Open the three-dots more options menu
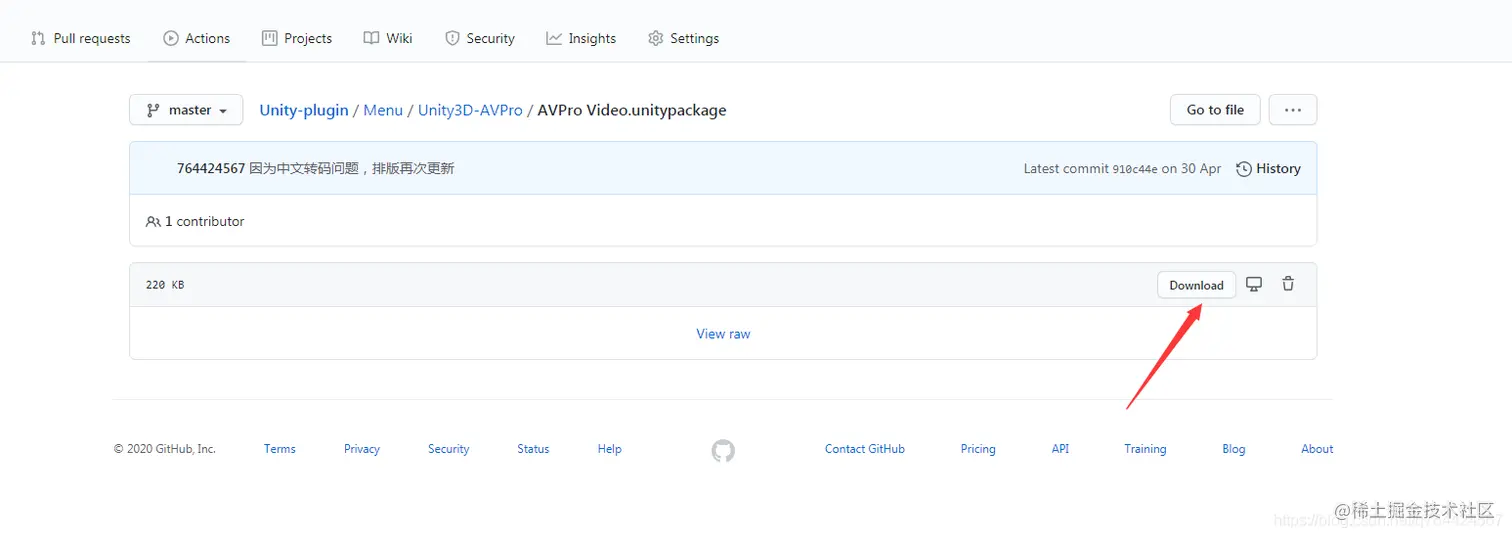Viewport: 1512px width, 538px height. (x=1293, y=110)
